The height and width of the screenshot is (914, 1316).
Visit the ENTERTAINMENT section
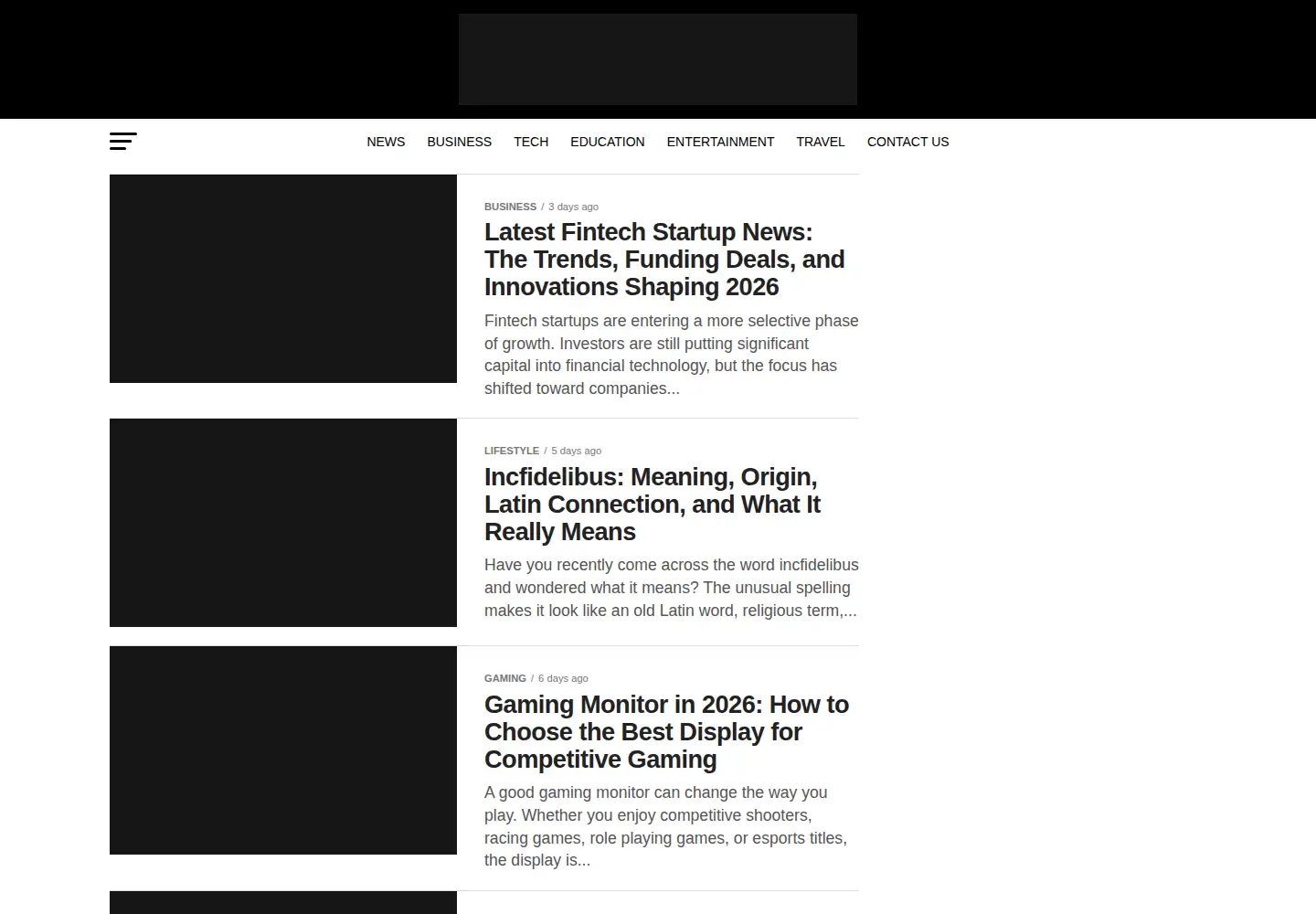[720, 142]
